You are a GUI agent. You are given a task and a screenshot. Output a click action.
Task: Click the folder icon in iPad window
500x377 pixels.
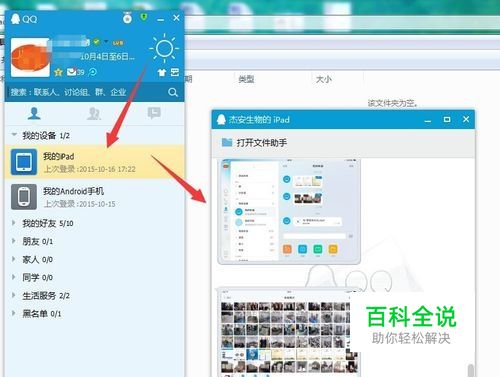tap(227, 142)
